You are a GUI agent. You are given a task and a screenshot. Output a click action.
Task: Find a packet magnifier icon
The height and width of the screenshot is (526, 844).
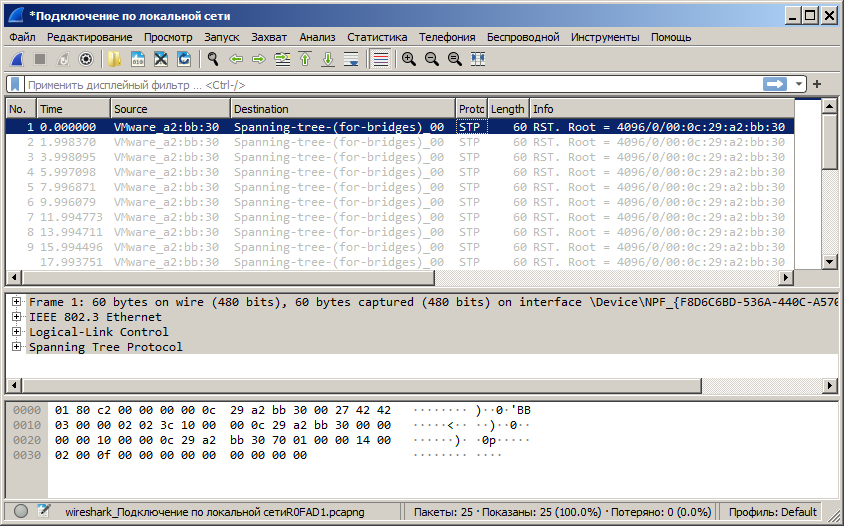pos(213,59)
